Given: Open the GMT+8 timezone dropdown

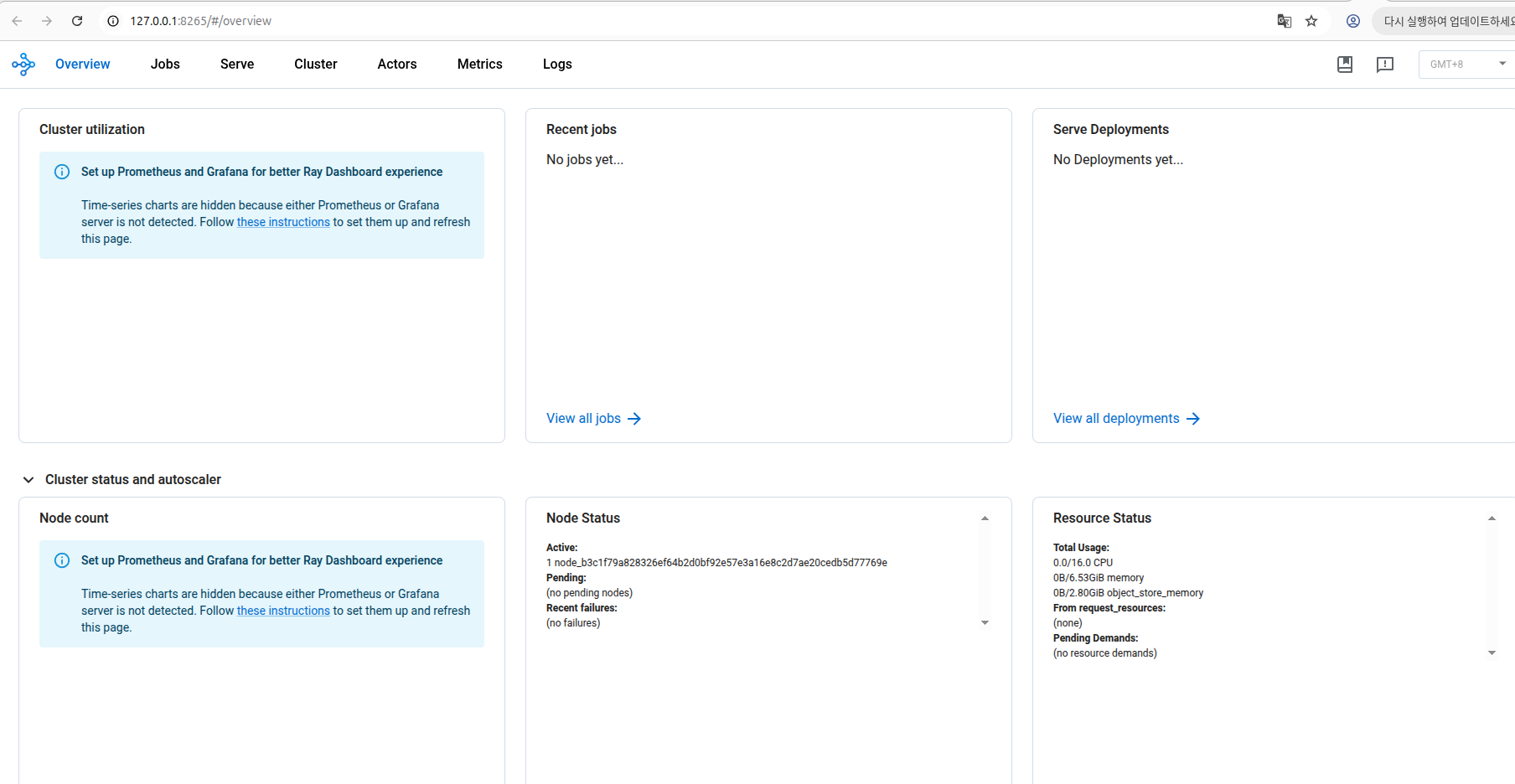Looking at the screenshot, I should coord(1466,64).
